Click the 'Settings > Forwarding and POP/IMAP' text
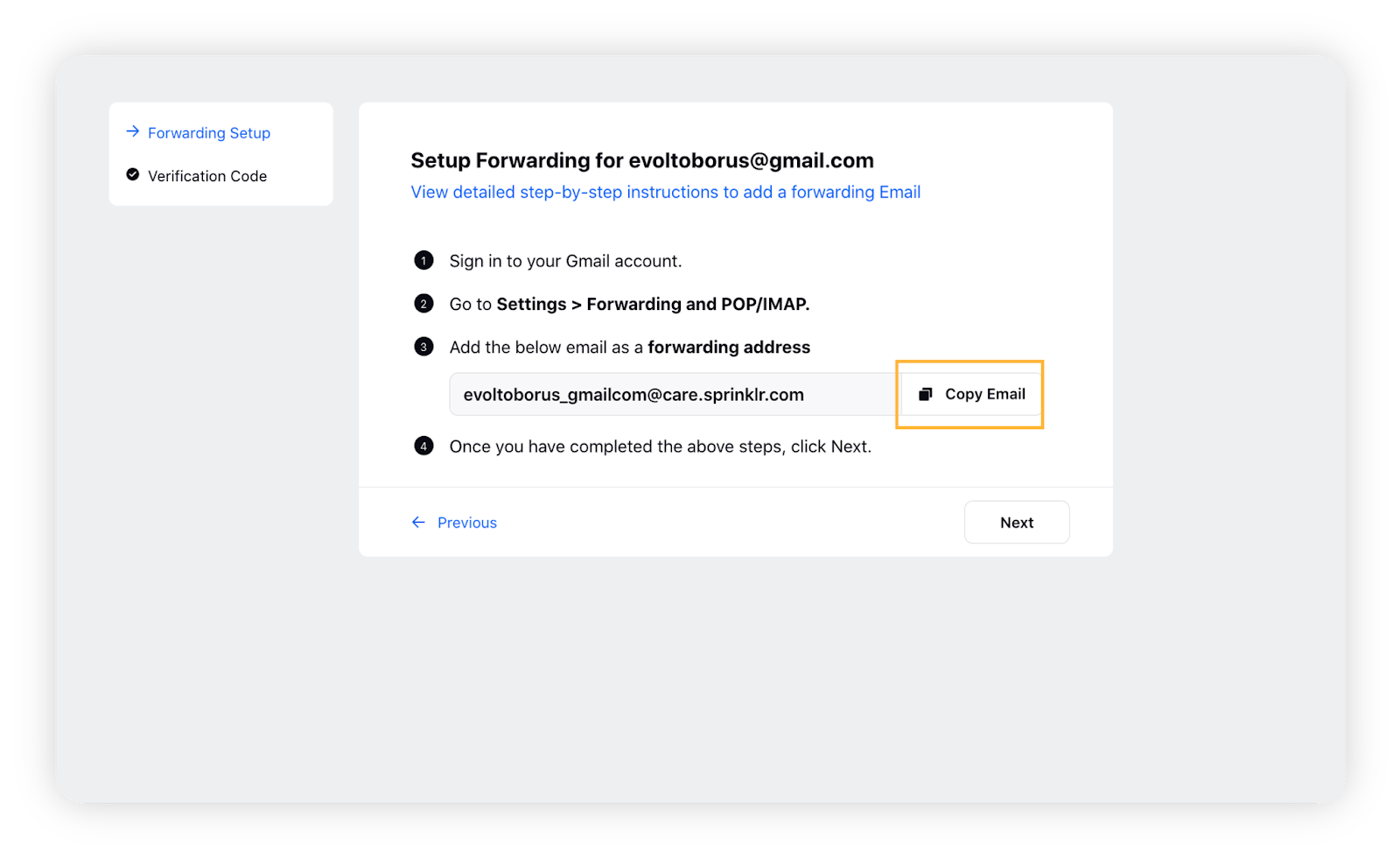Screen dimensions: 1400x858 point(653,304)
